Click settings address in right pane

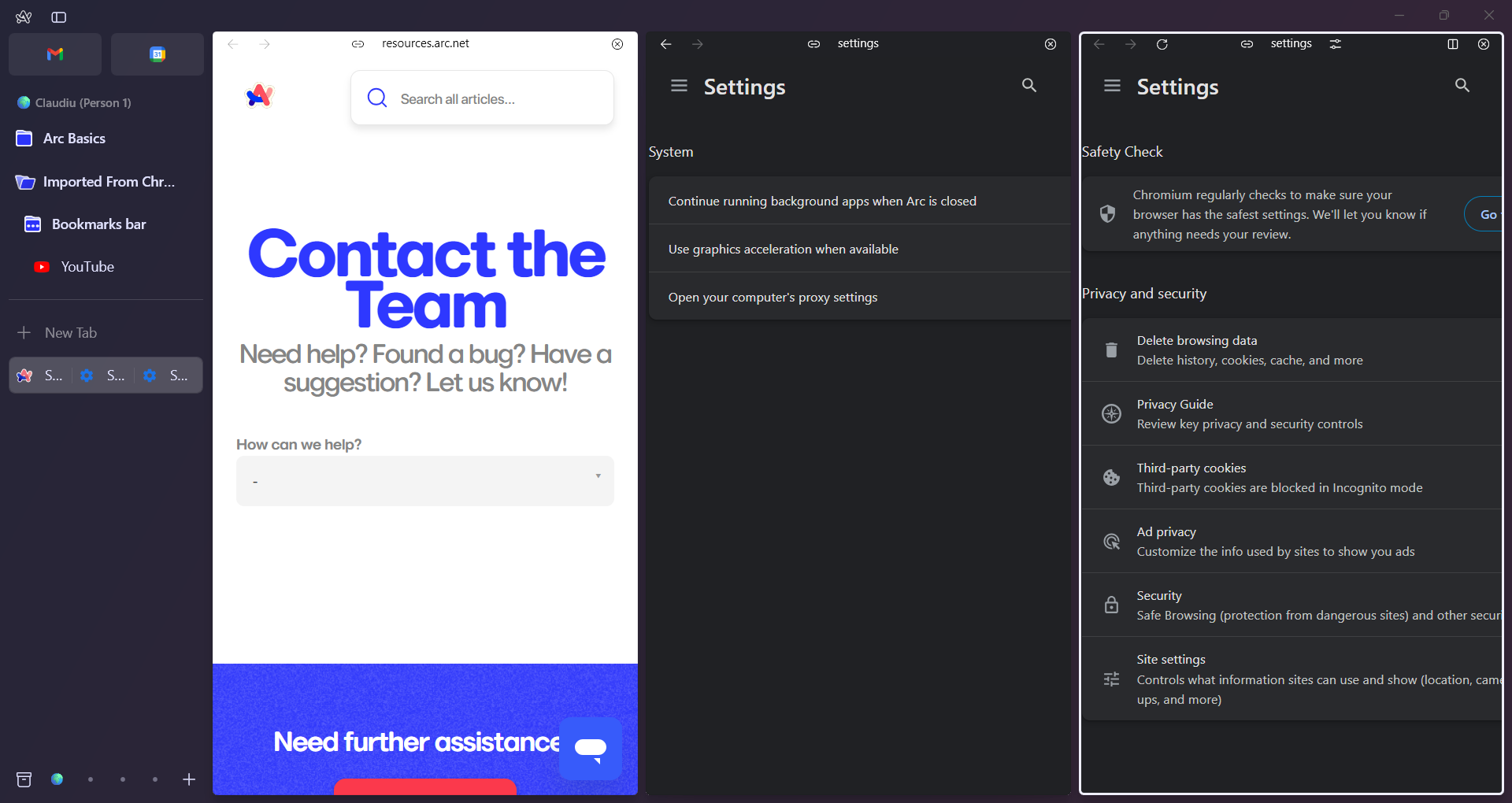[x=1291, y=43]
